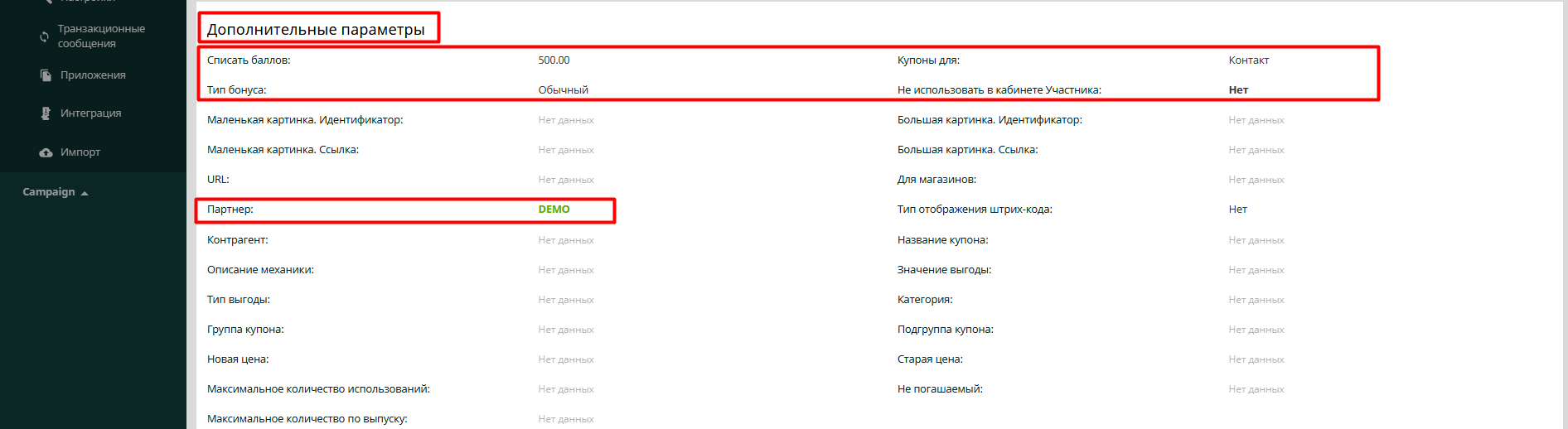Open the Campaign menu section

(49, 192)
